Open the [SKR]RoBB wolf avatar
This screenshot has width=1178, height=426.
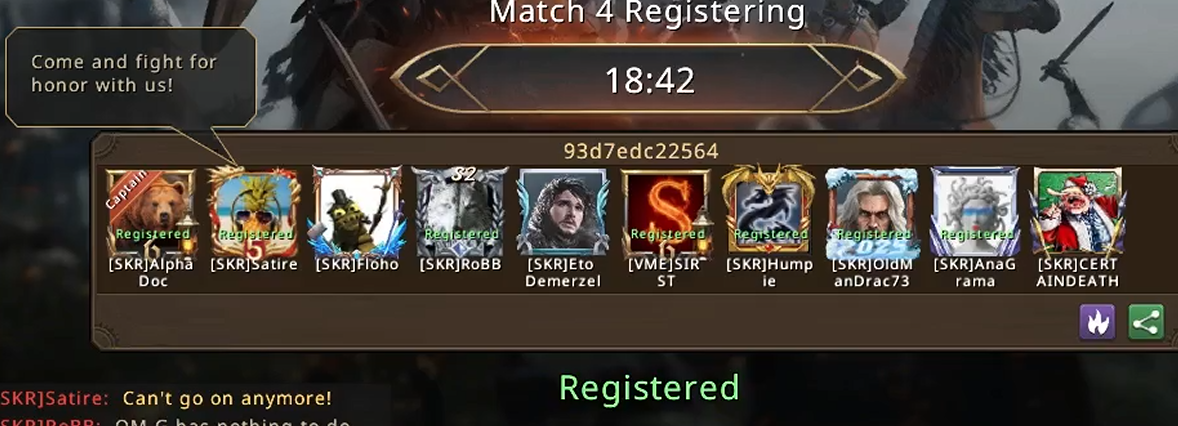click(x=459, y=212)
